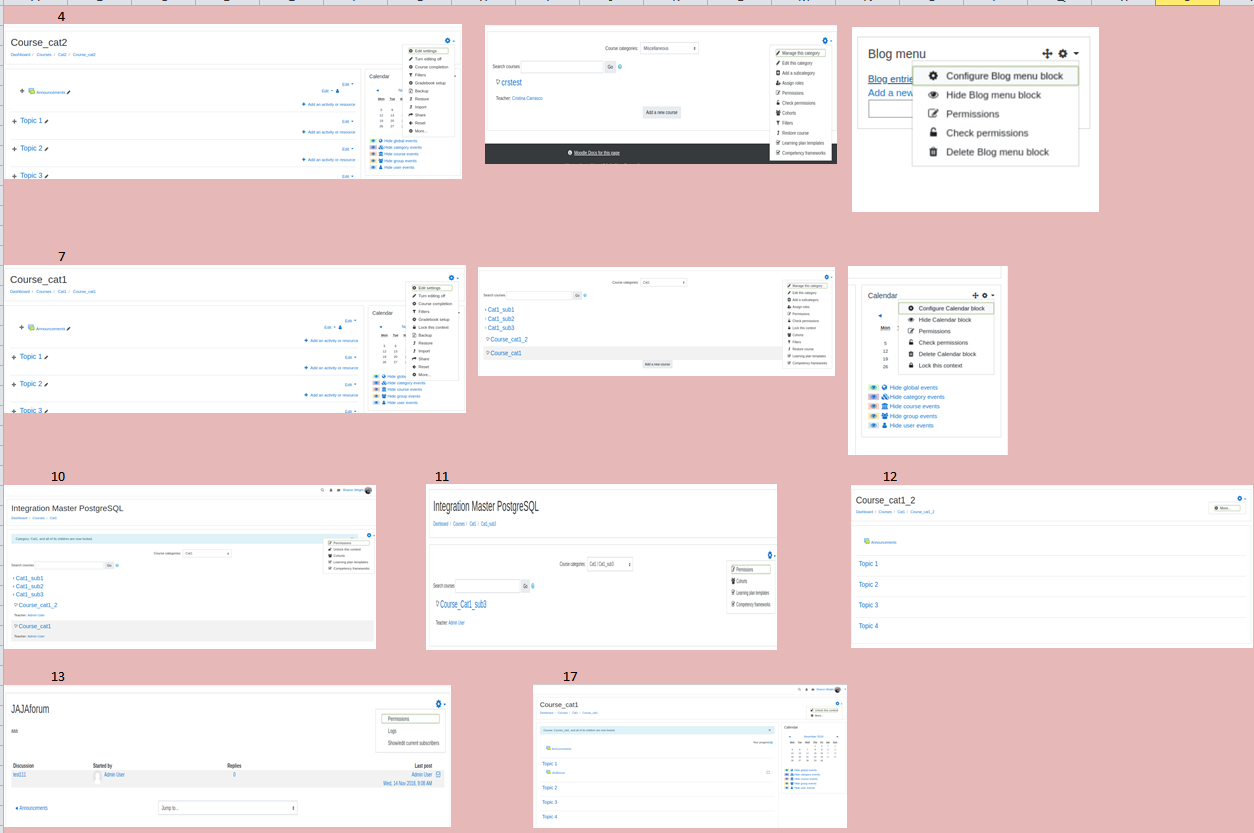Click the gear icon in Blog menu header
The height and width of the screenshot is (833, 1254).
click(x=1063, y=54)
